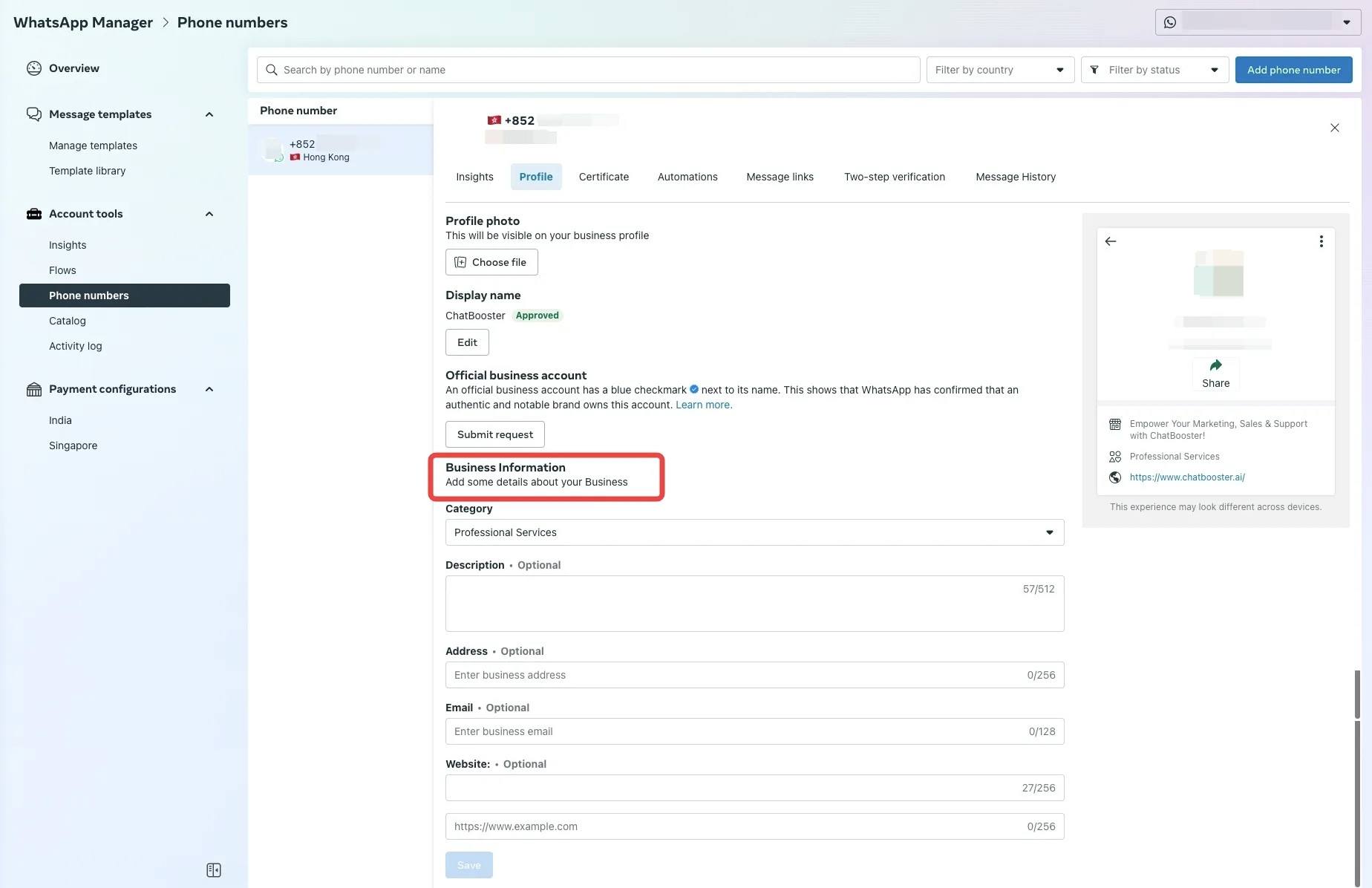Click the Message templates chat icon
The image size is (1372, 888).
pos(34,114)
